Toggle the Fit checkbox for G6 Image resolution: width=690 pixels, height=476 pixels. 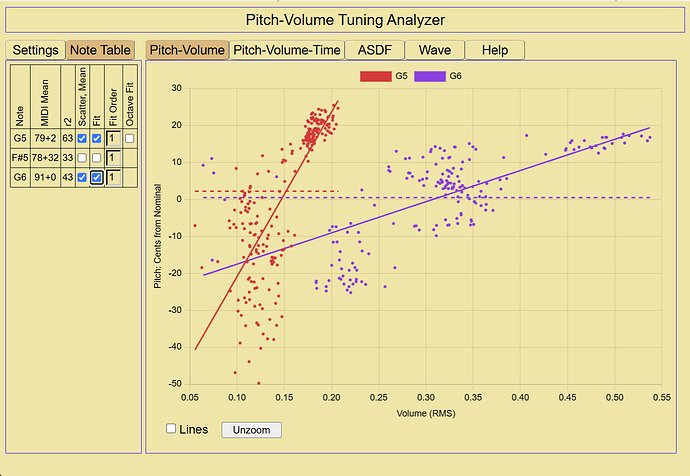(x=96, y=177)
